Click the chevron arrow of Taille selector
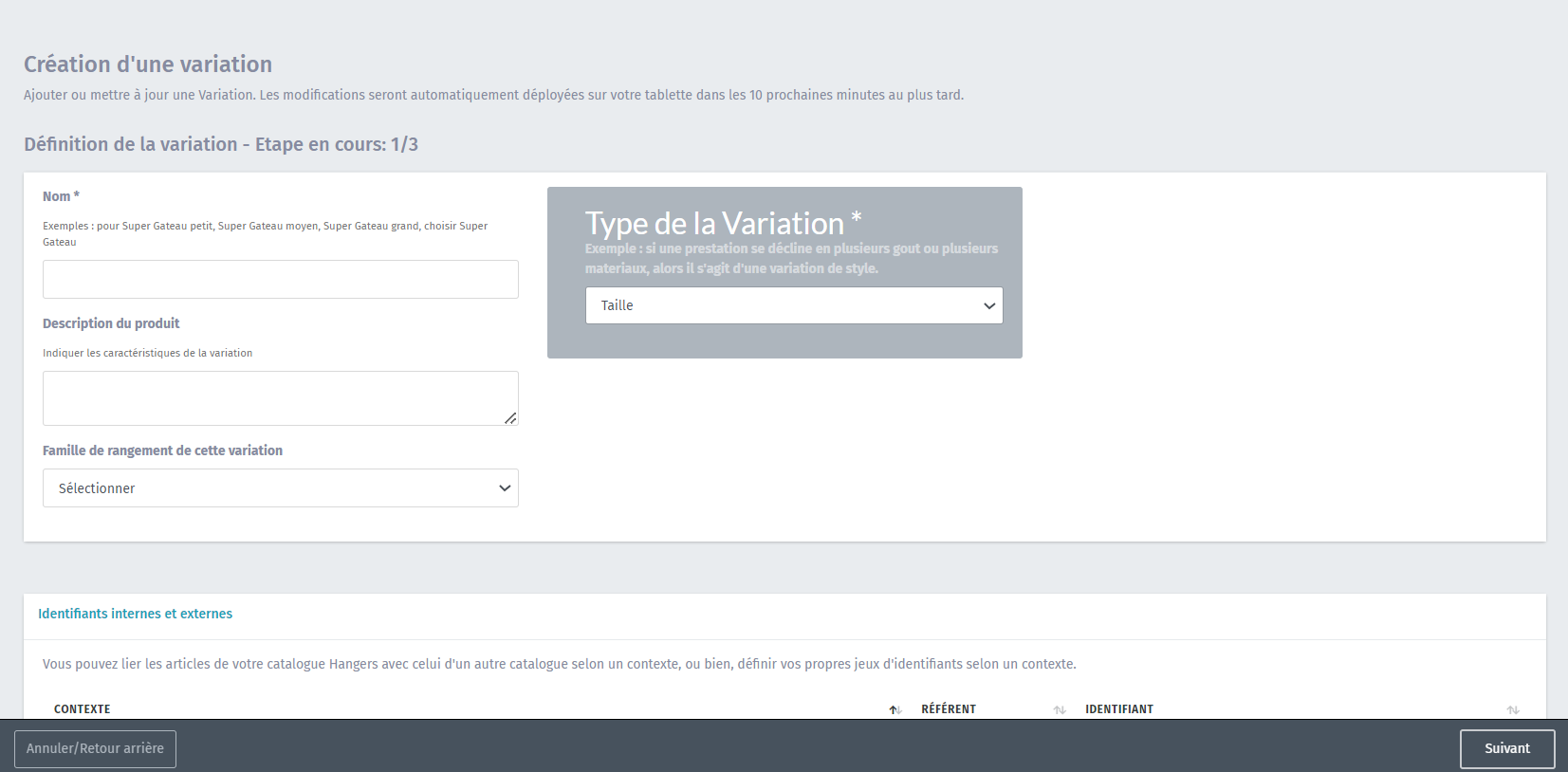The width and height of the screenshot is (1568, 772). click(x=989, y=305)
